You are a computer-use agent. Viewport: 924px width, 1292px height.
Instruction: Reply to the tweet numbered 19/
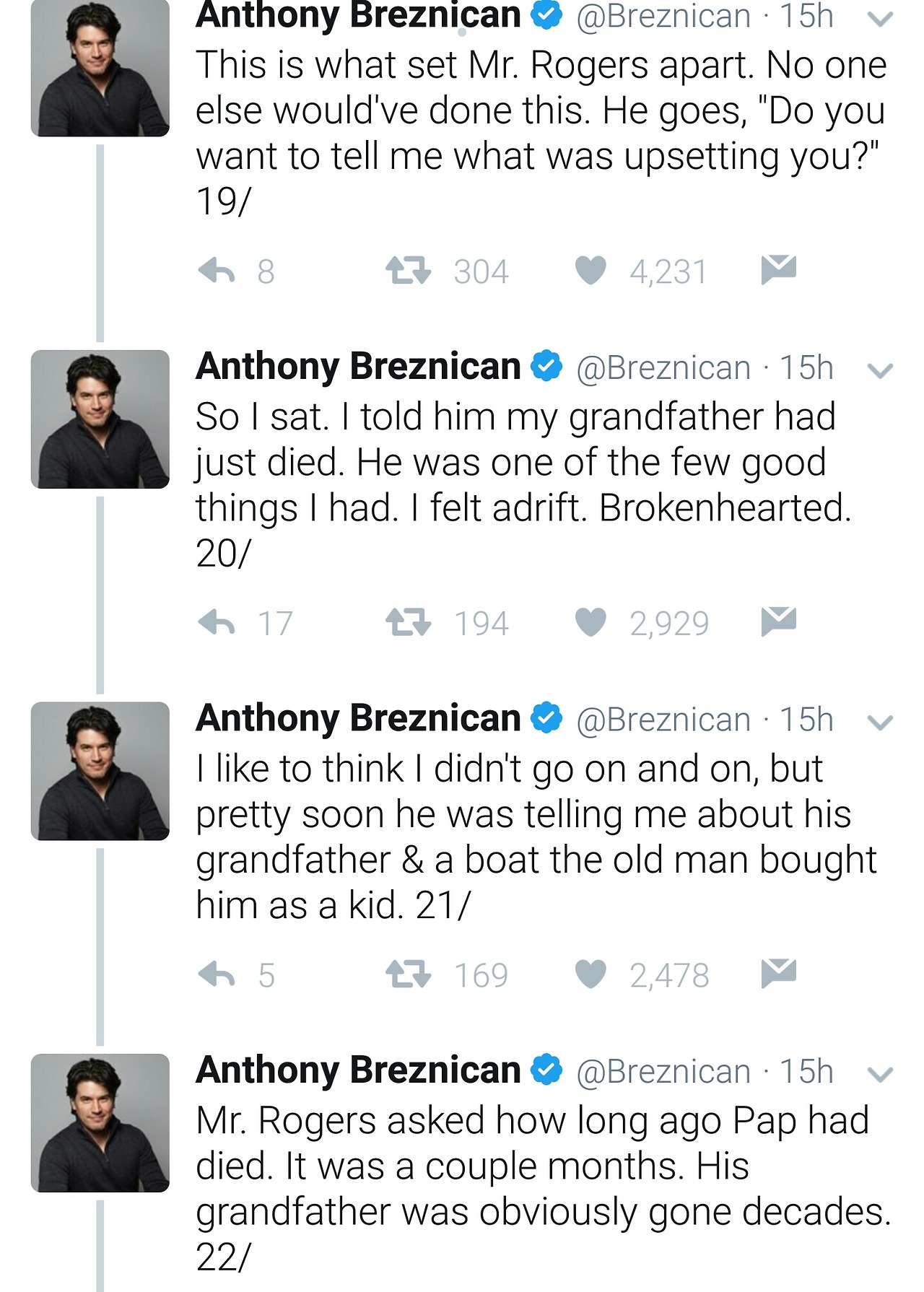click(x=217, y=271)
